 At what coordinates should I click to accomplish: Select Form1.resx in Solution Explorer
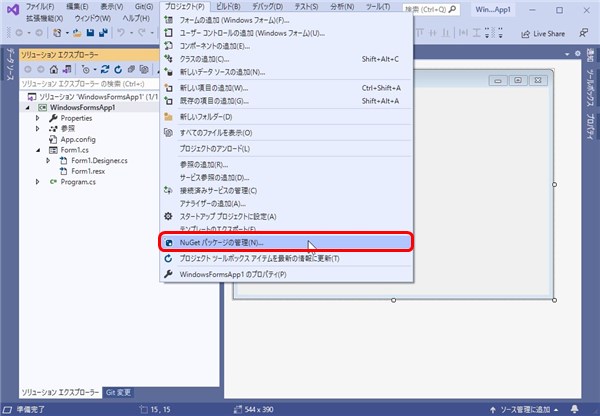tap(88, 171)
